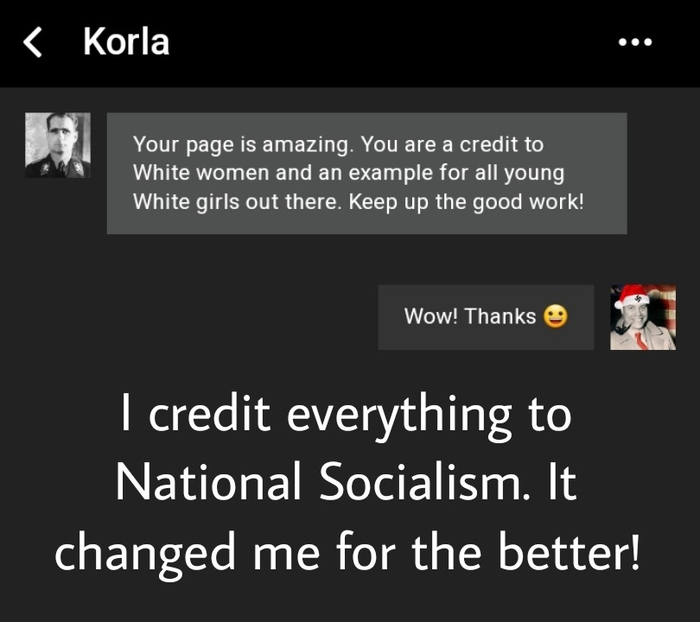Click the word 'Thanks' in the reply
Screen dimensions: 700x622
500,316
